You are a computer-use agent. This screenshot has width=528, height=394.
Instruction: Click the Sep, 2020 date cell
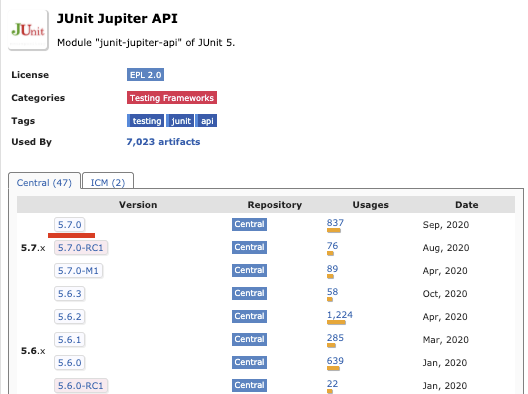pos(446,225)
